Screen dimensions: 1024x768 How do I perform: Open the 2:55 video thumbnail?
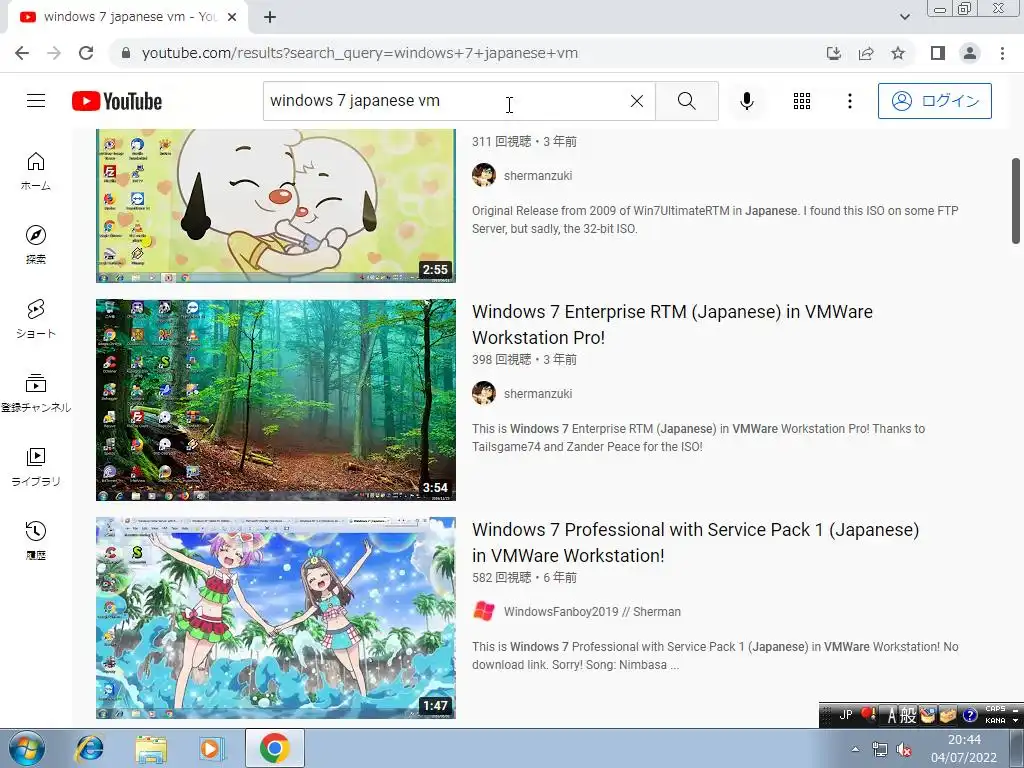[x=276, y=206]
